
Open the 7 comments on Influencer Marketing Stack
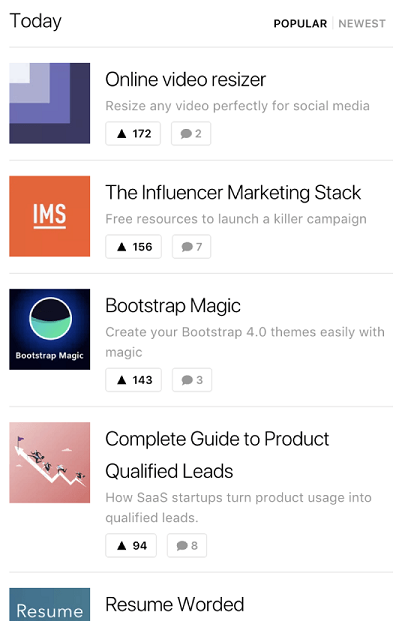tap(191, 246)
